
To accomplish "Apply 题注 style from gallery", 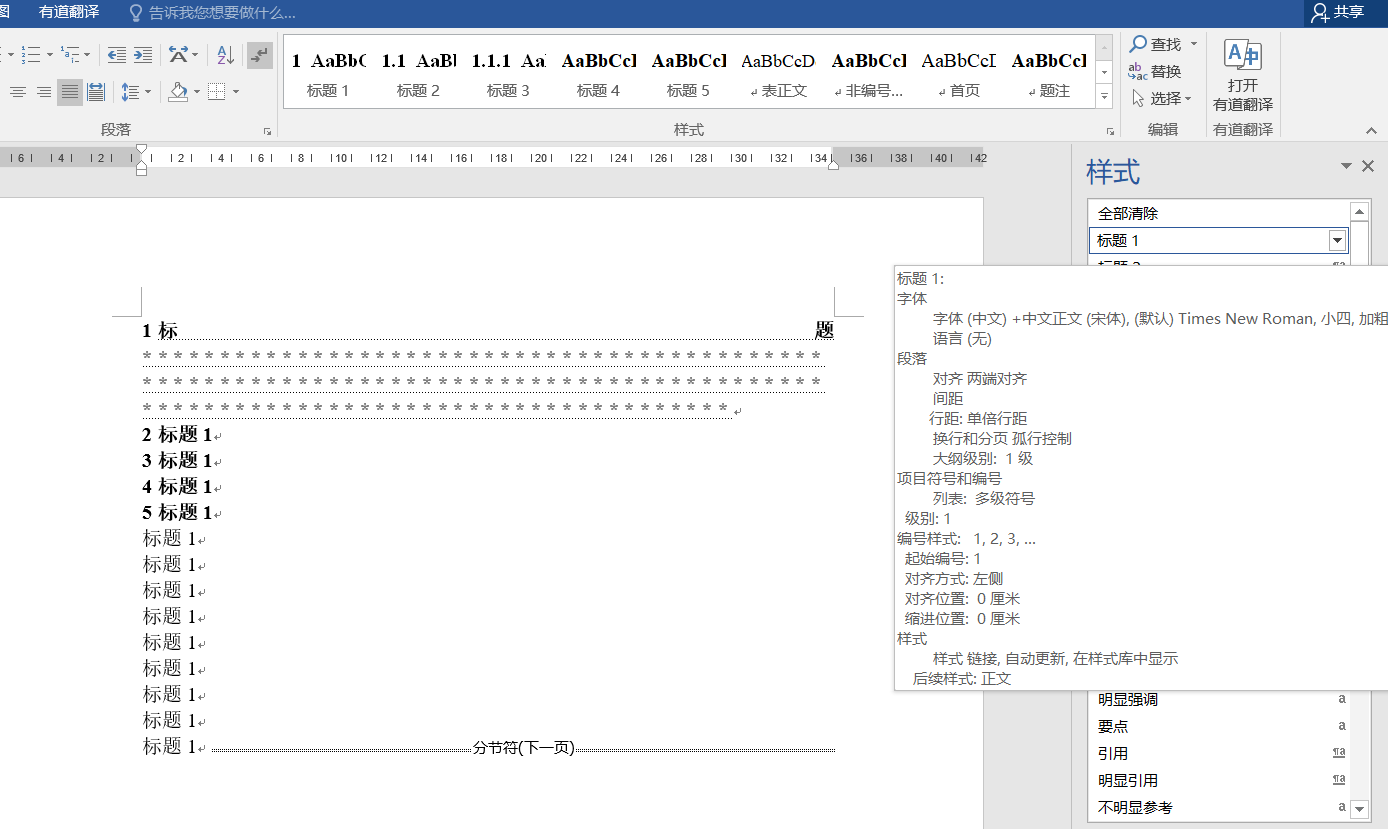I will click(x=1048, y=73).
